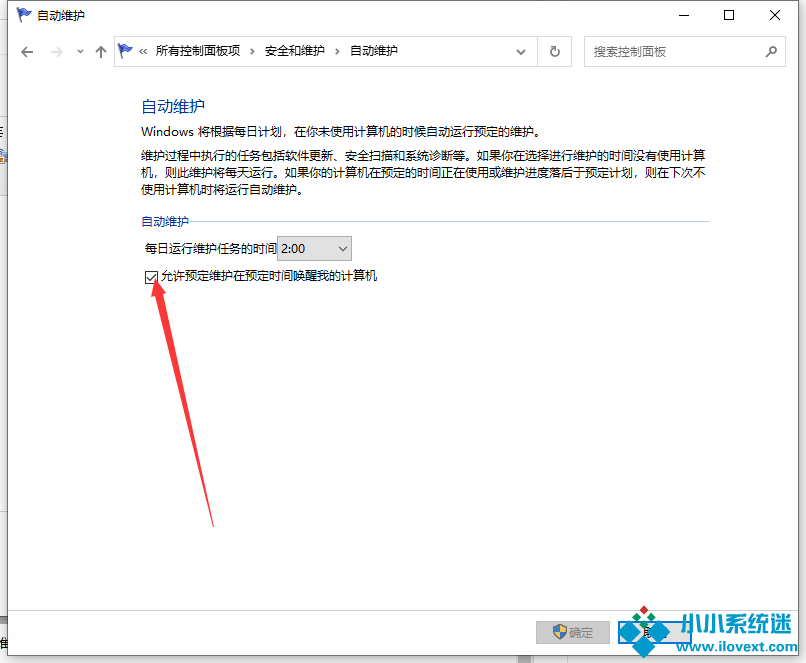The height and width of the screenshot is (663, 806).
Task: Expand hidden breadcrumb path chevrons
Action: coord(143,51)
